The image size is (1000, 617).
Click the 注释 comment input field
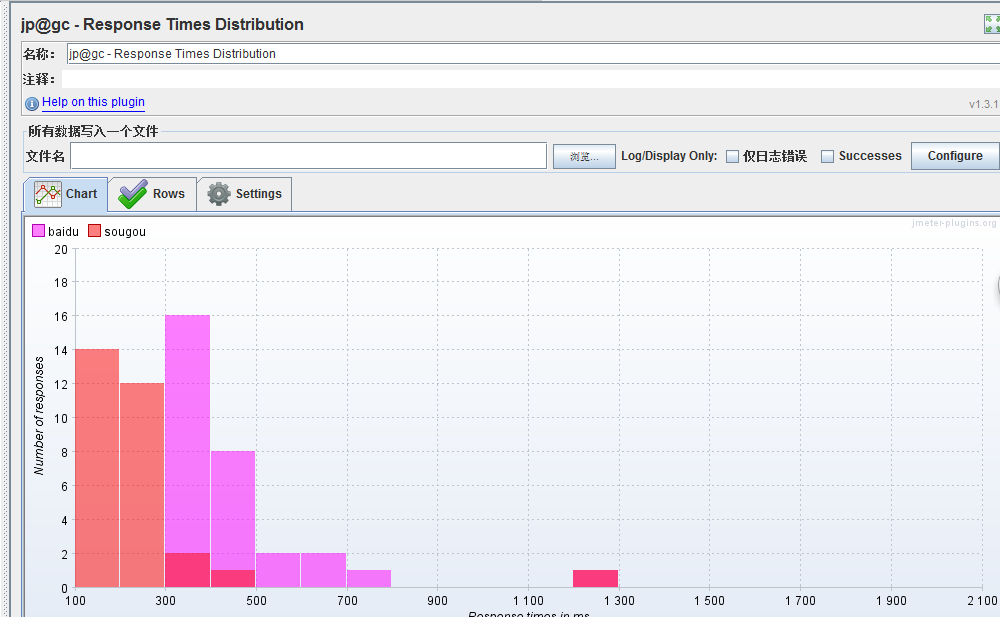531,79
